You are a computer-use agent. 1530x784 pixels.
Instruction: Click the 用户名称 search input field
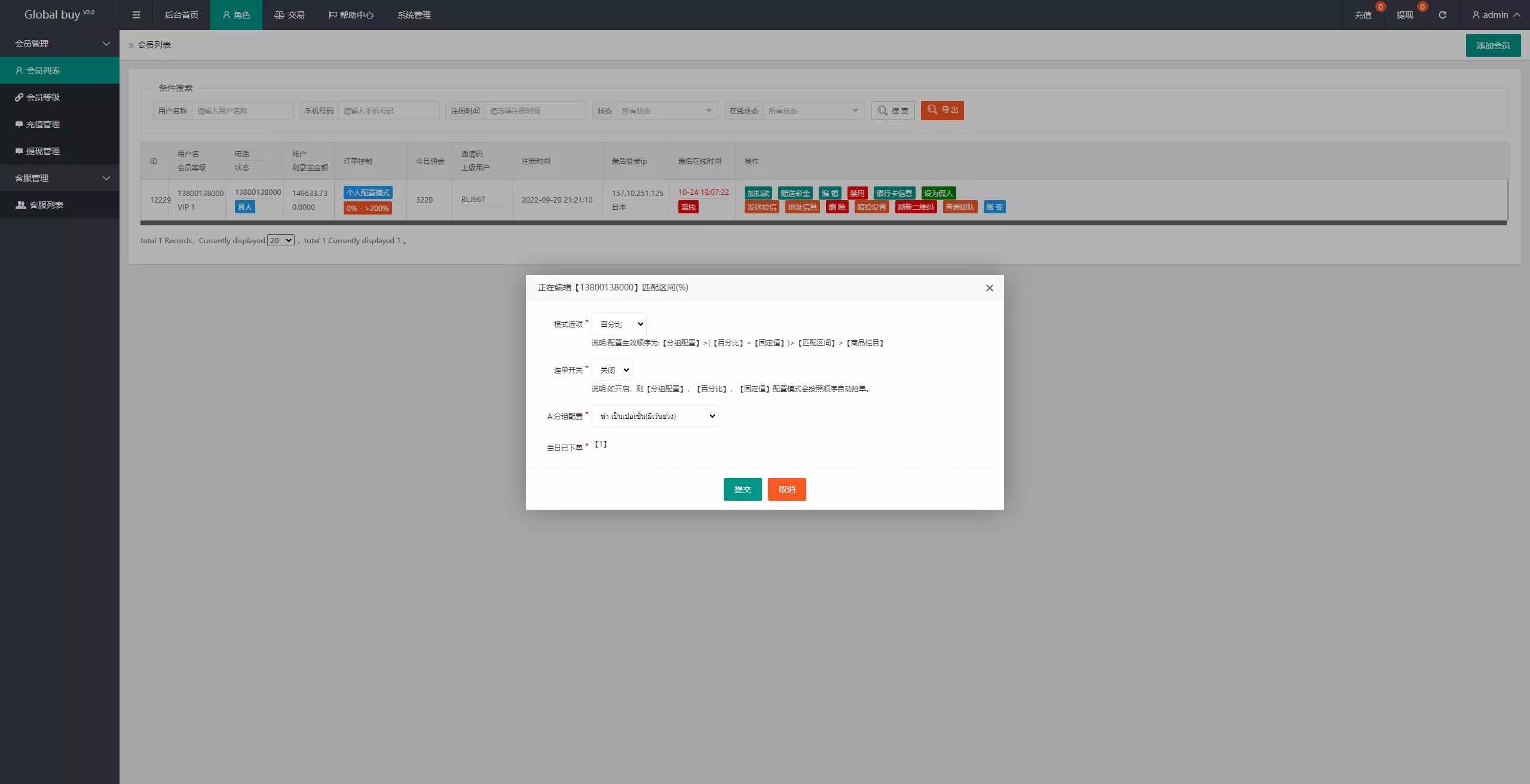coord(242,111)
